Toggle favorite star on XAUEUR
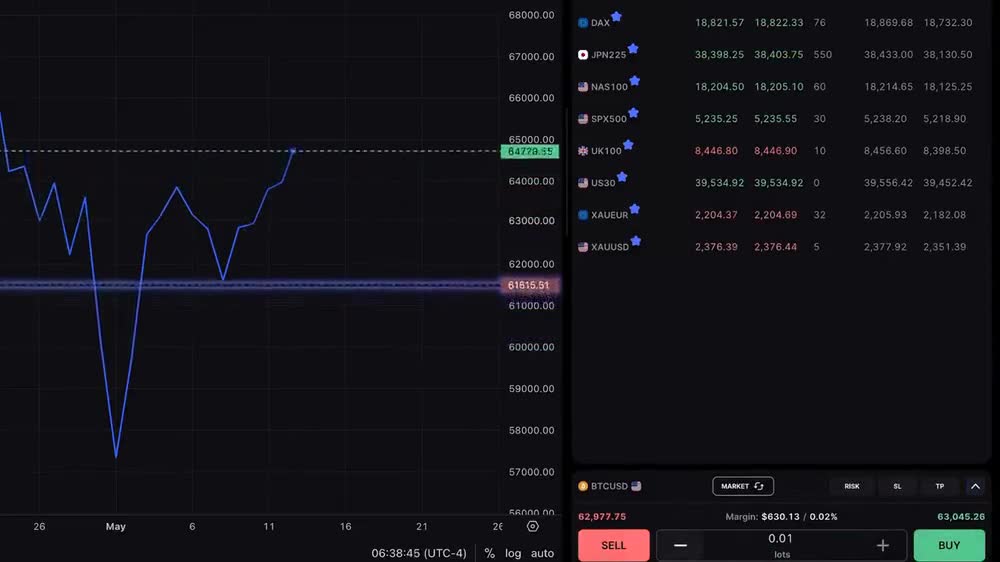This screenshot has height=562, width=1000. click(635, 209)
